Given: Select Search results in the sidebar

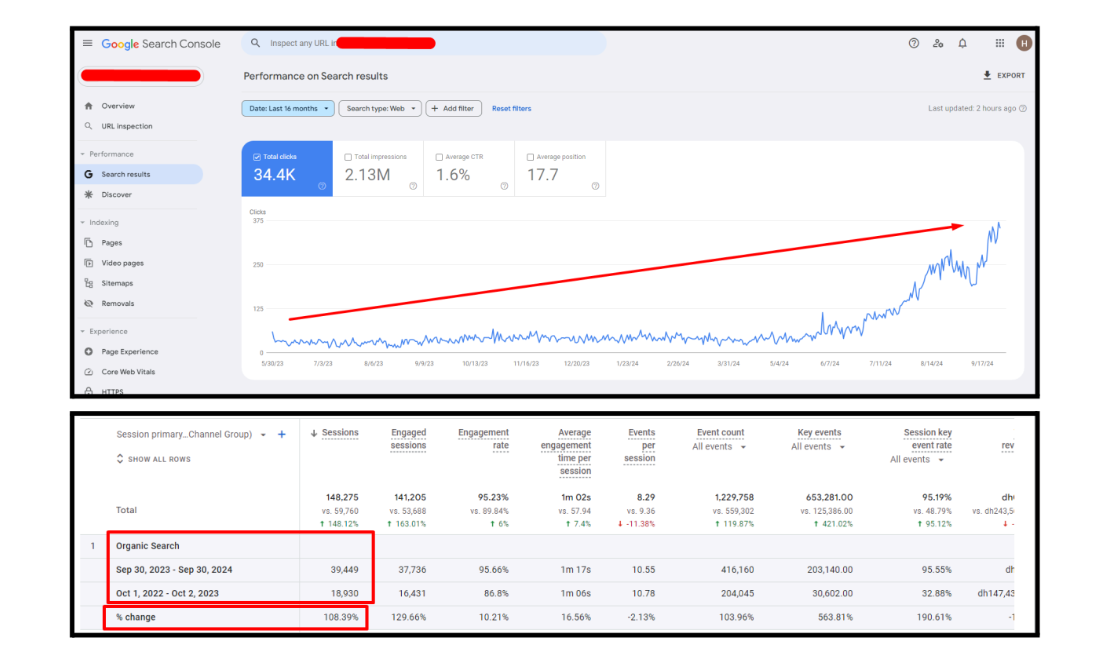Looking at the screenshot, I should (x=140, y=174).
